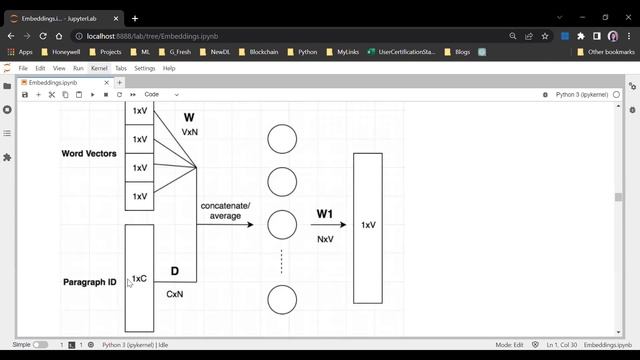Screen dimensions: 640x360
Task: Paste cell from clipboard
Action: 79,95
